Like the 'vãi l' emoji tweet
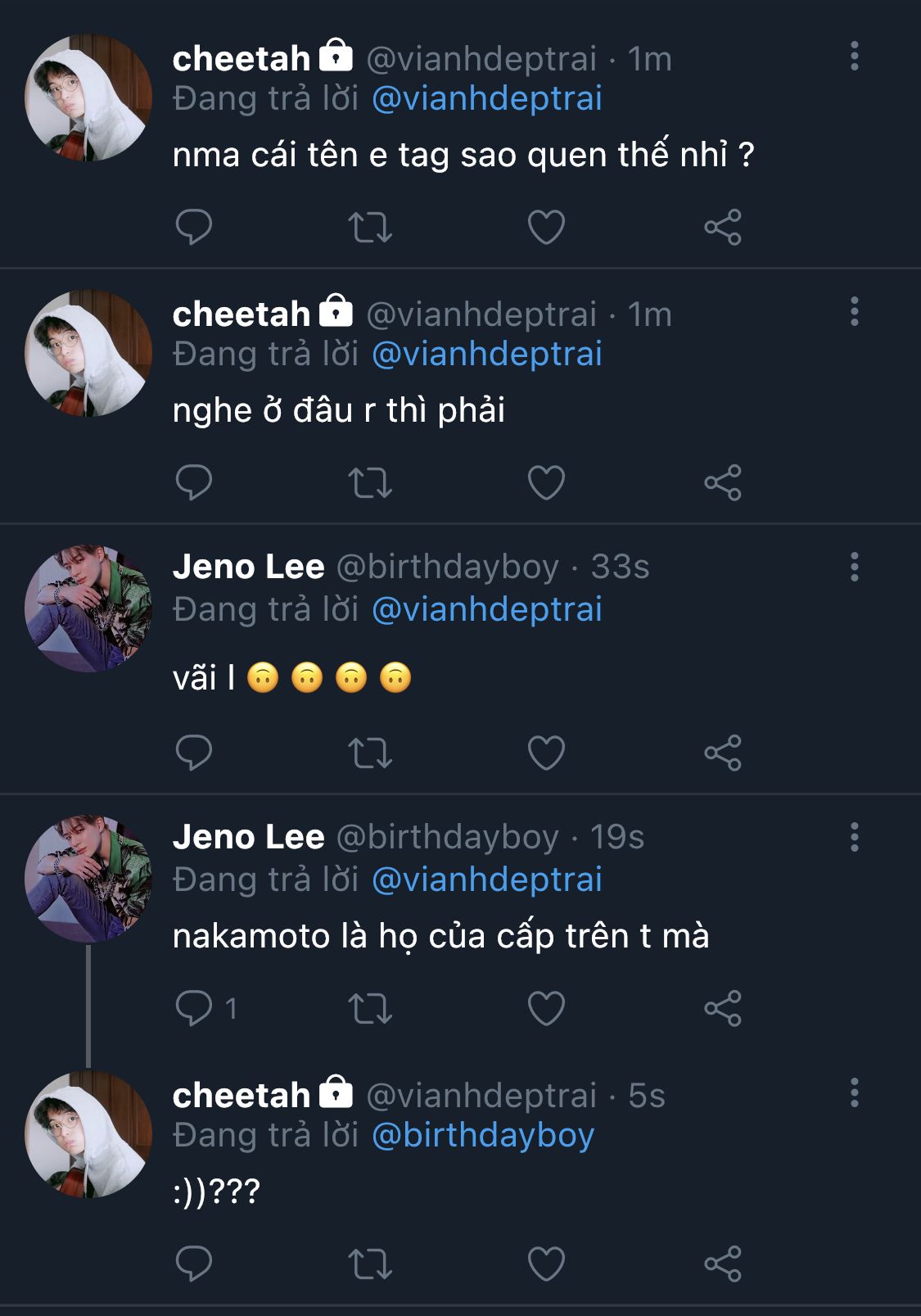 pyautogui.click(x=546, y=753)
